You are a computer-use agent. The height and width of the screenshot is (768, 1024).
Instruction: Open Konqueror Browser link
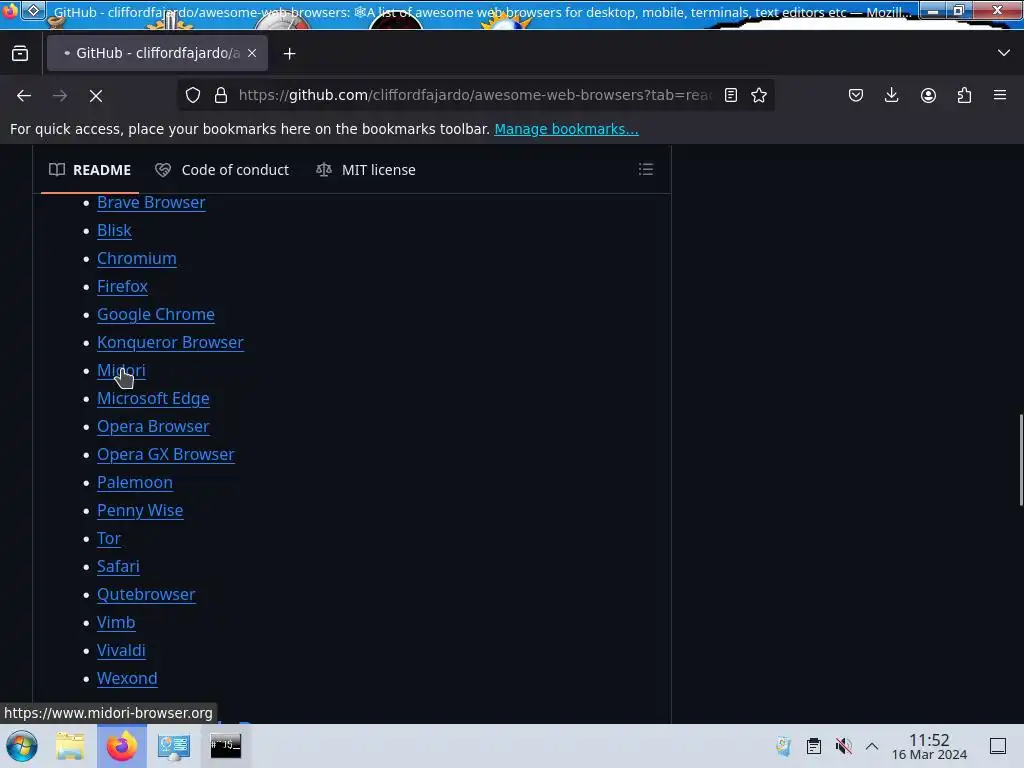pos(170,343)
